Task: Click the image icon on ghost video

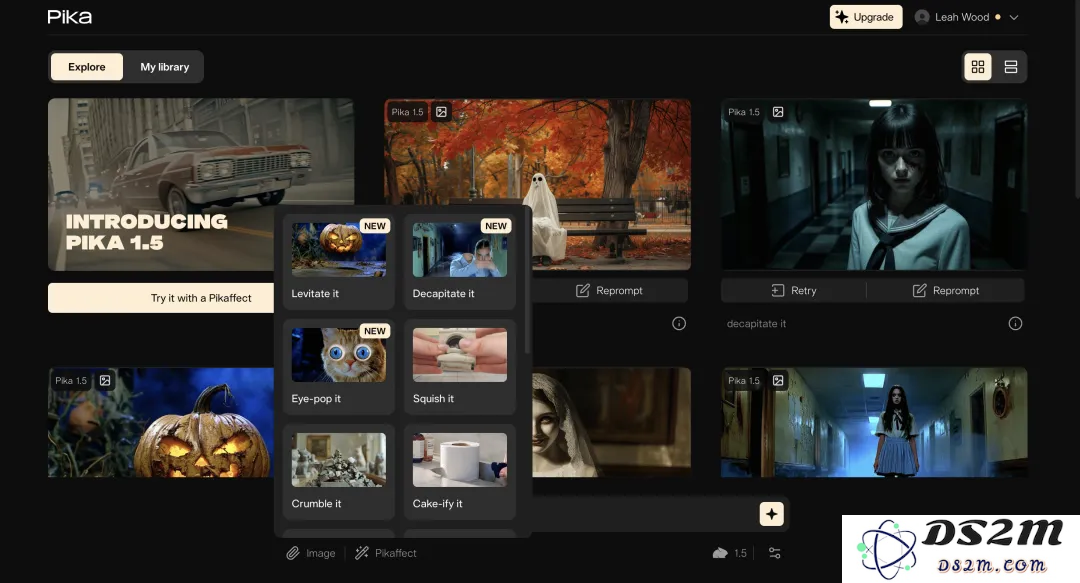Action: (442, 112)
